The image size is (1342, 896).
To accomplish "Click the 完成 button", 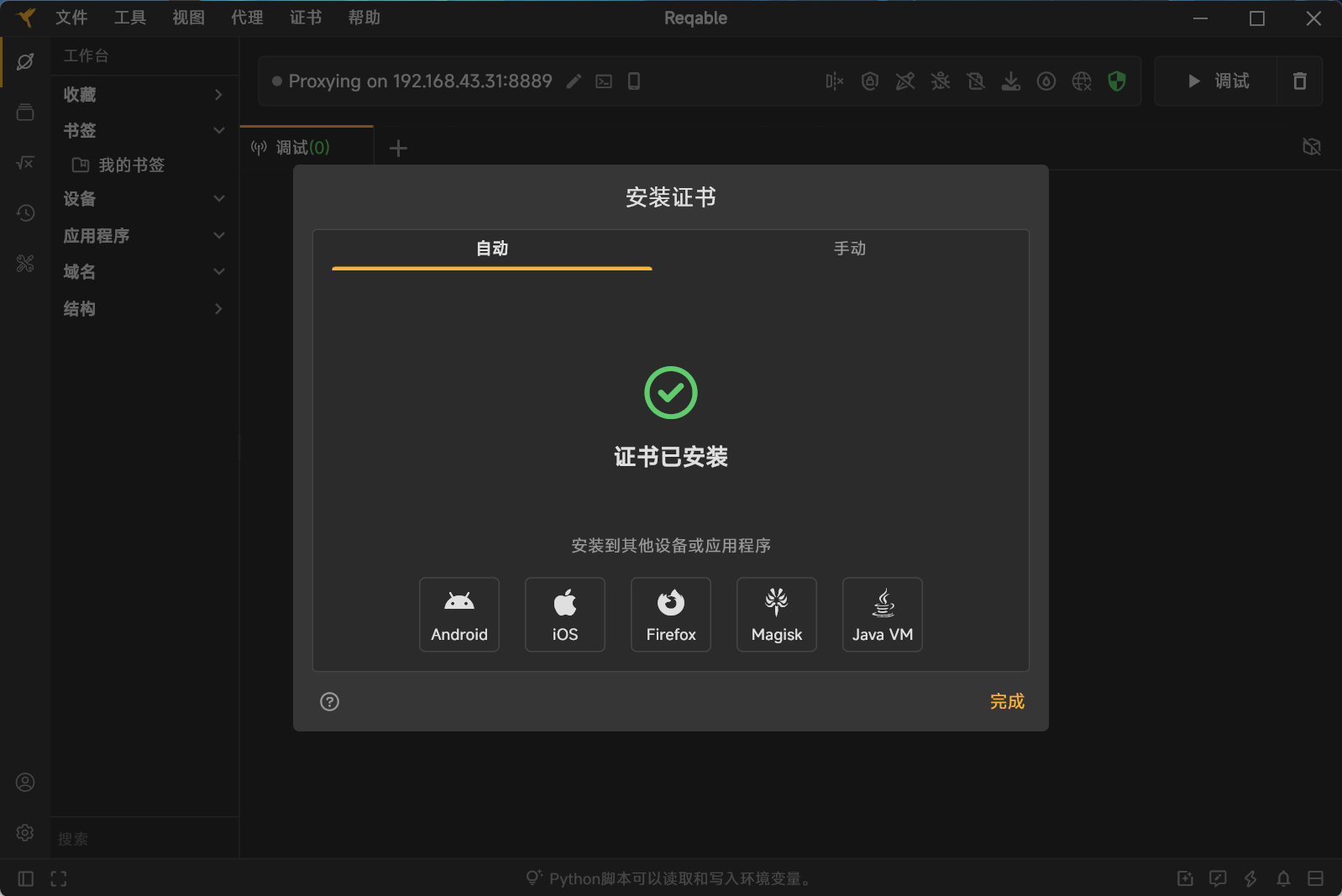I will (x=1006, y=702).
